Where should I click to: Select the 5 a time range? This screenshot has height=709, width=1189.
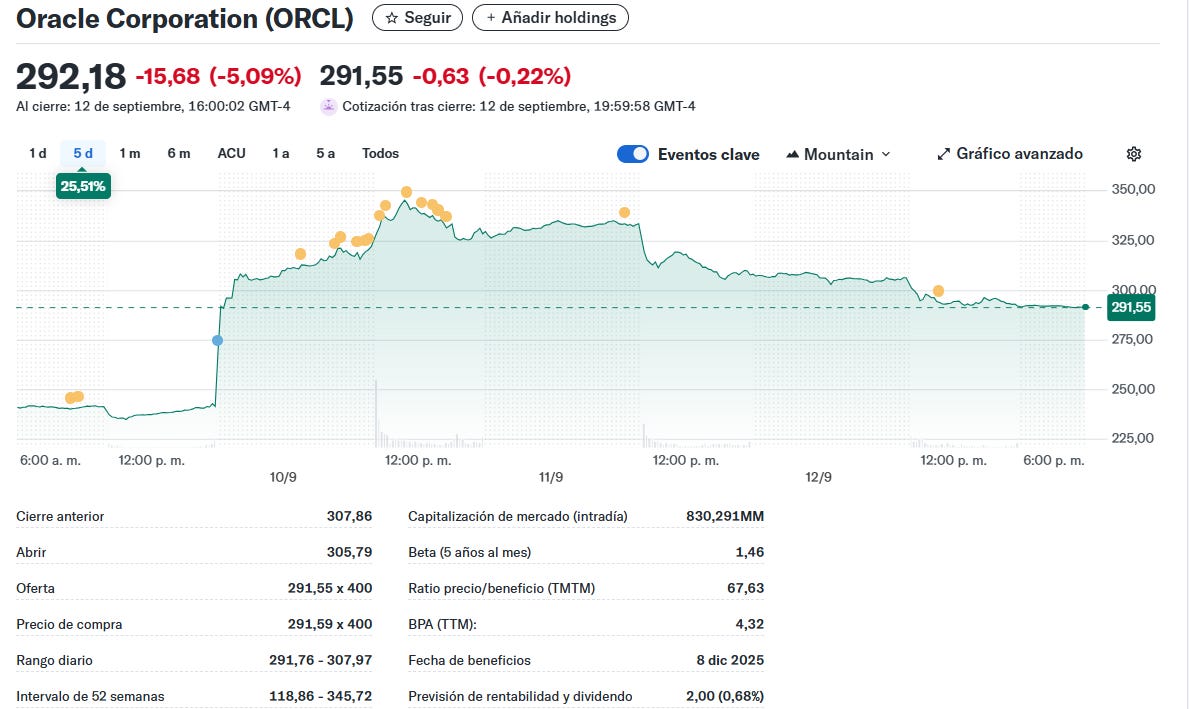point(325,153)
